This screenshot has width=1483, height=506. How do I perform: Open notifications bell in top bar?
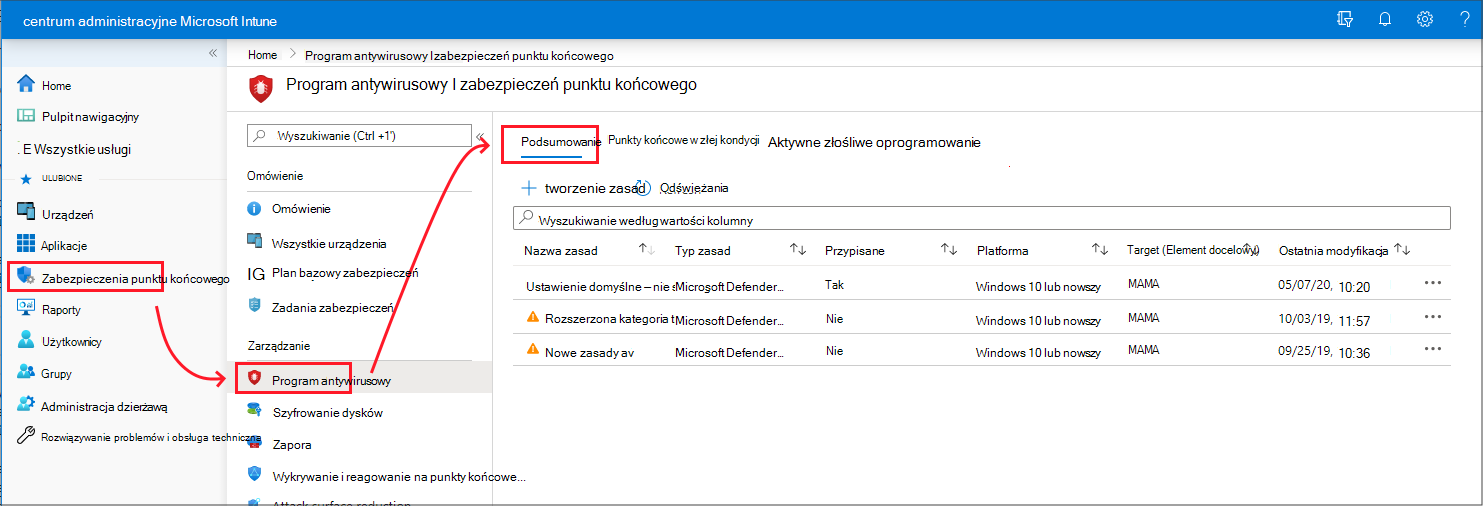(1384, 19)
